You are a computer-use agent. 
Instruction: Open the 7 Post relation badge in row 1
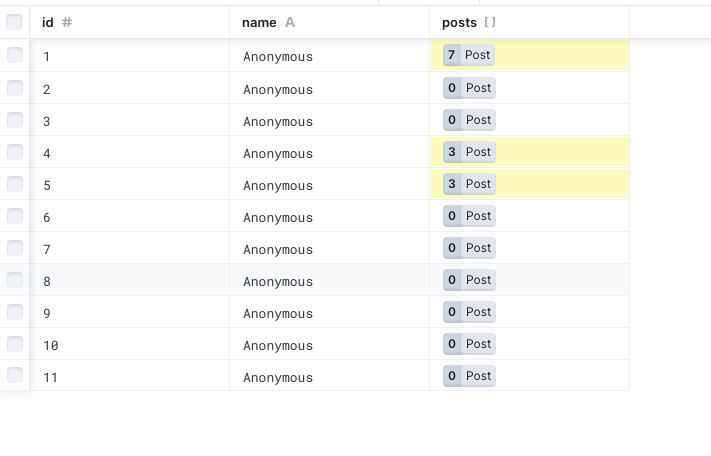point(468,55)
